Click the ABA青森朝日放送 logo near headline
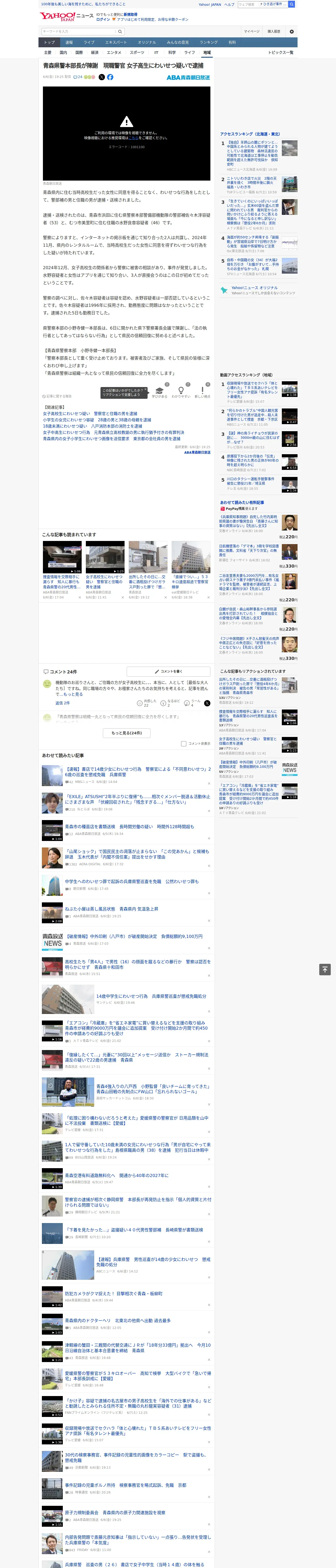 tap(188, 78)
